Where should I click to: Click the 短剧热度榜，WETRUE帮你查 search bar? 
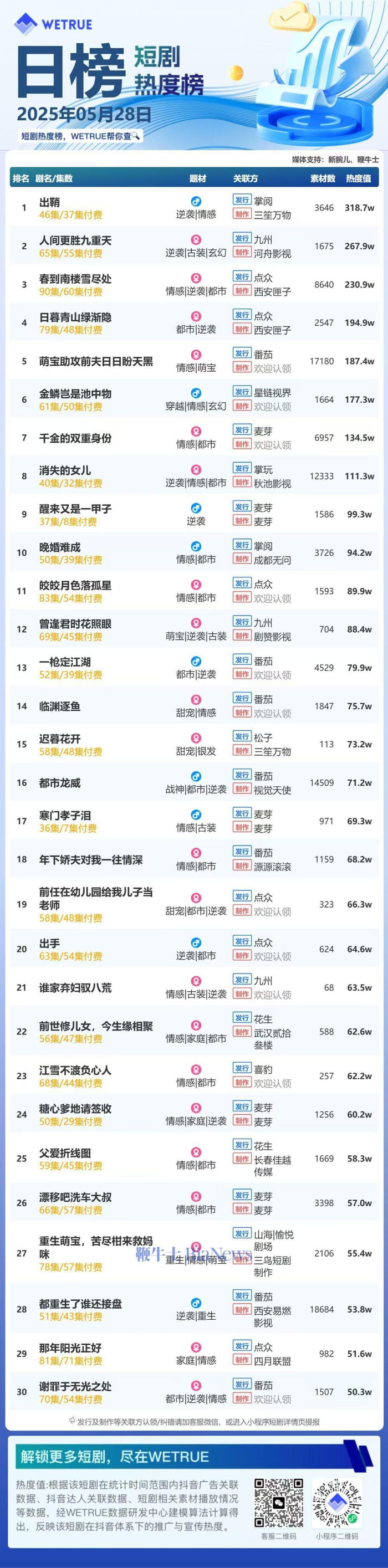(x=79, y=136)
